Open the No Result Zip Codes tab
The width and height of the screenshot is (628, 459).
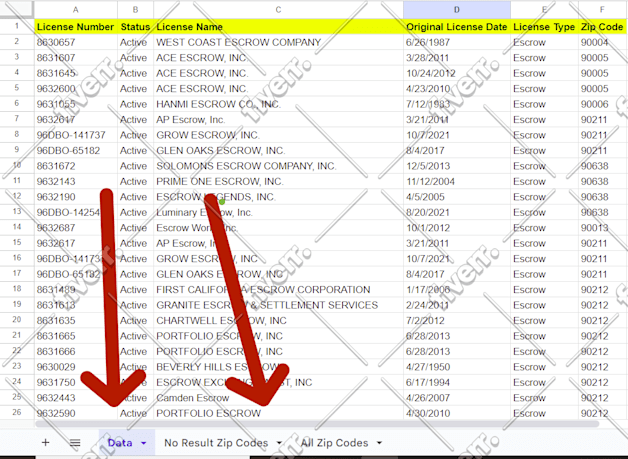pyautogui.click(x=216, y=443)
